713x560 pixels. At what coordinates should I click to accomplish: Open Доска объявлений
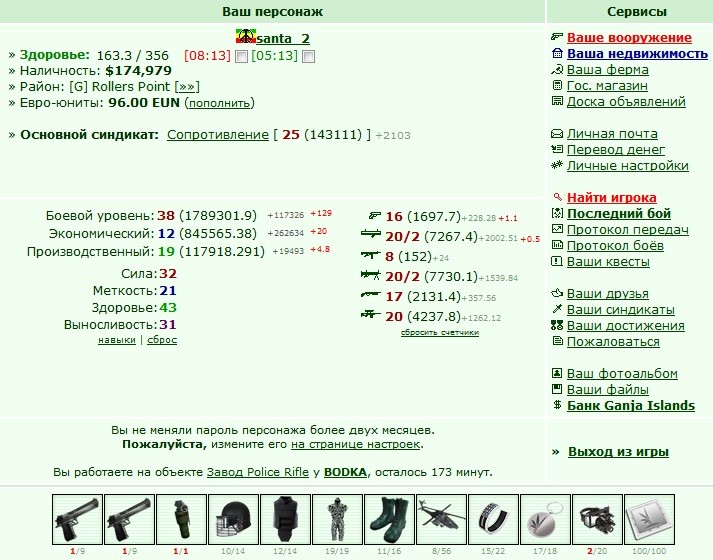[626, 101]
